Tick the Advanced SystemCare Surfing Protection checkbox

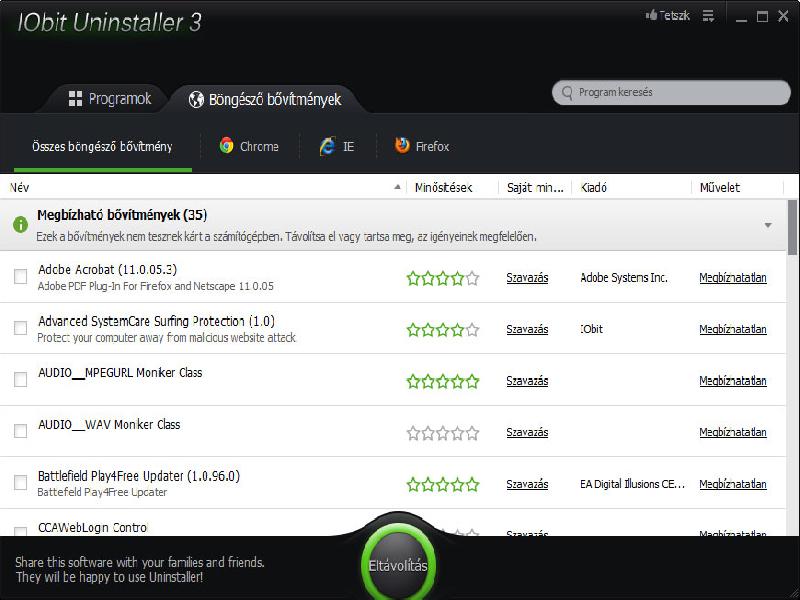tap(20, 328)
